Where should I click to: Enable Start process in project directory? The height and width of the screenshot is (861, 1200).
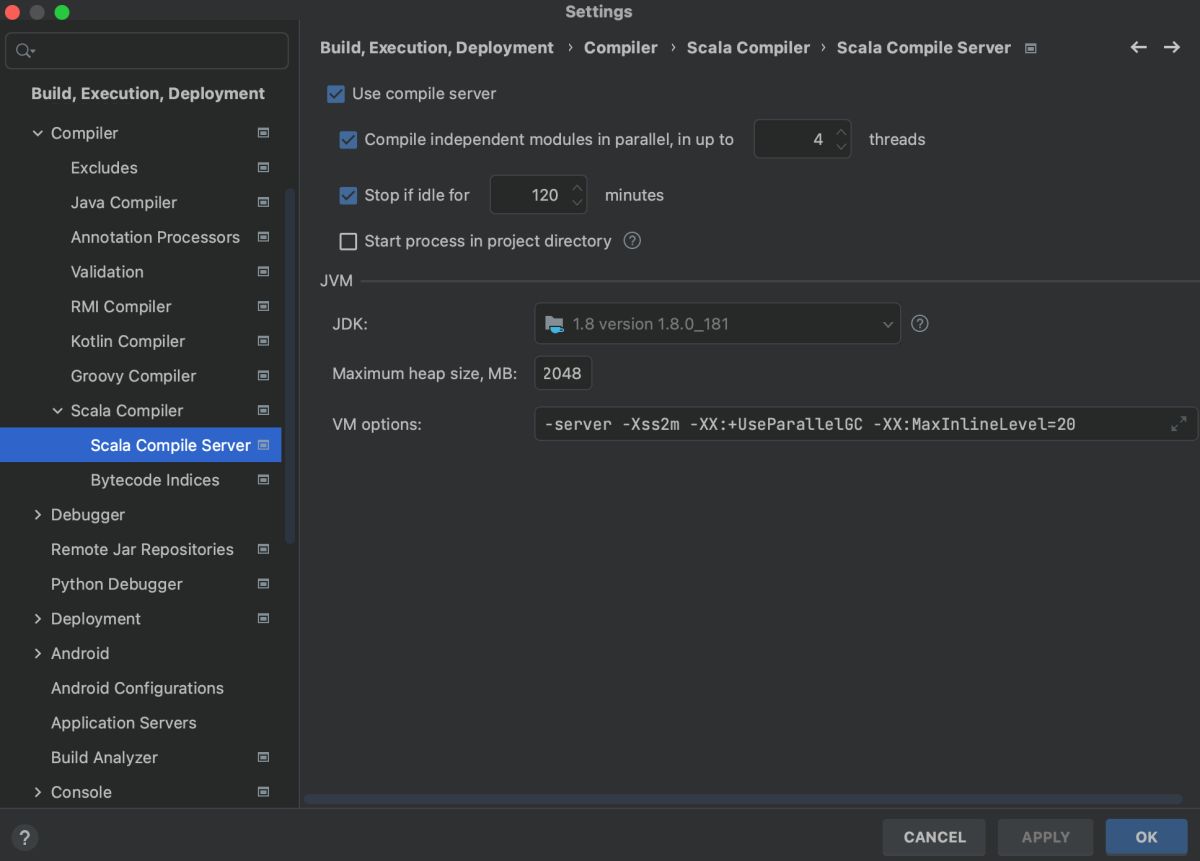(x=348, y=241)
